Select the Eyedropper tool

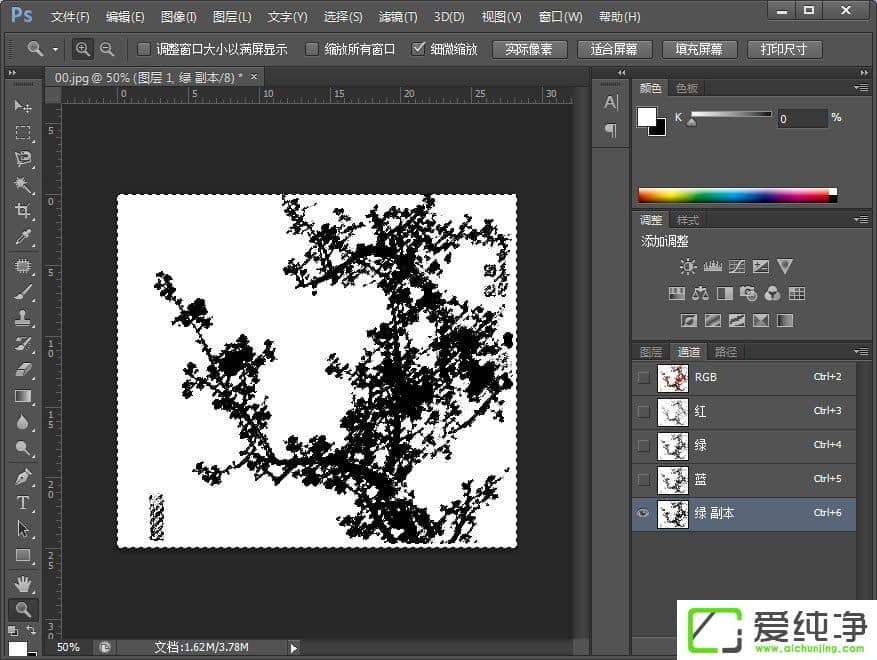coord(23,237)
